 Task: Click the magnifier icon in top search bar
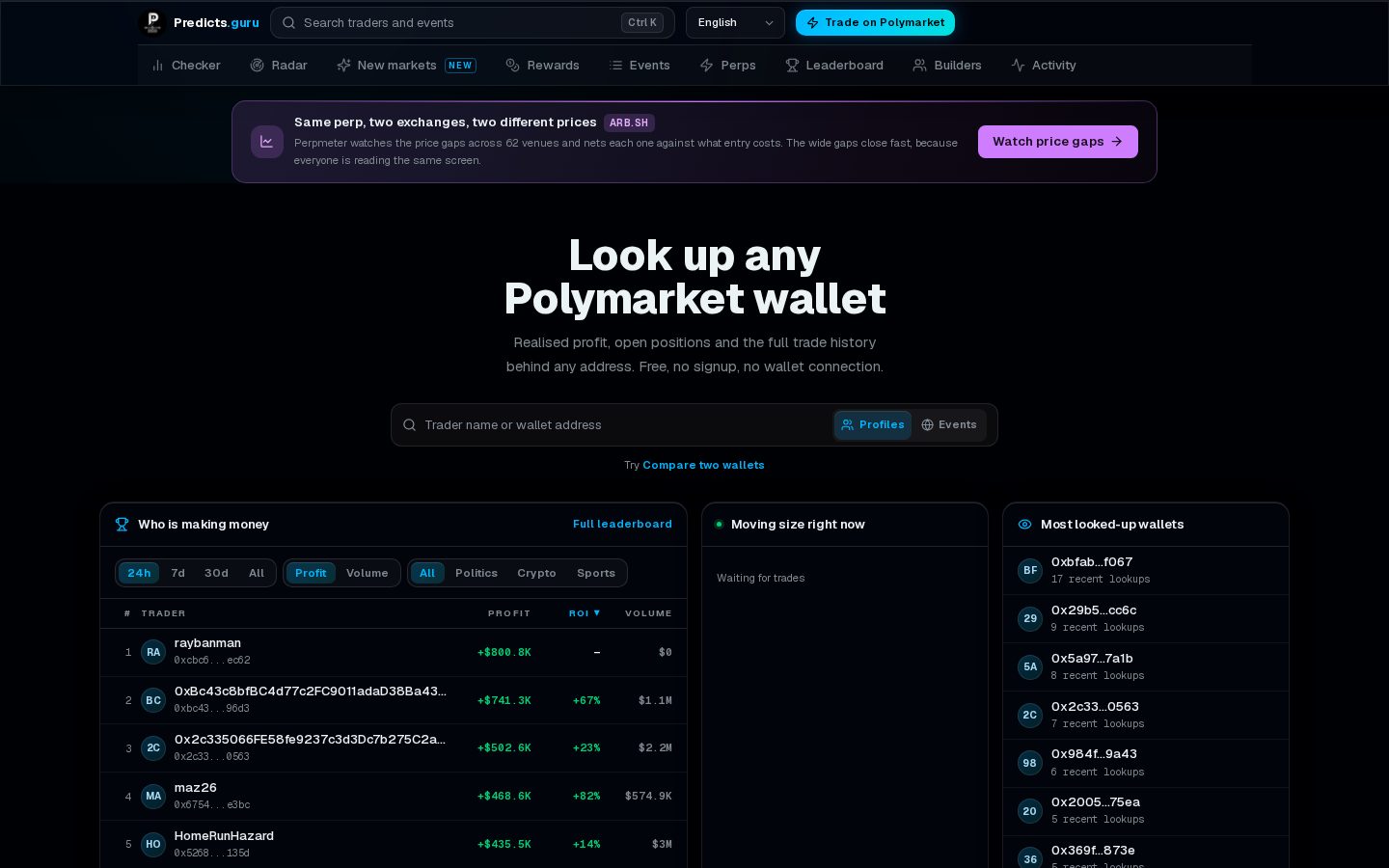tap(288, 23)
